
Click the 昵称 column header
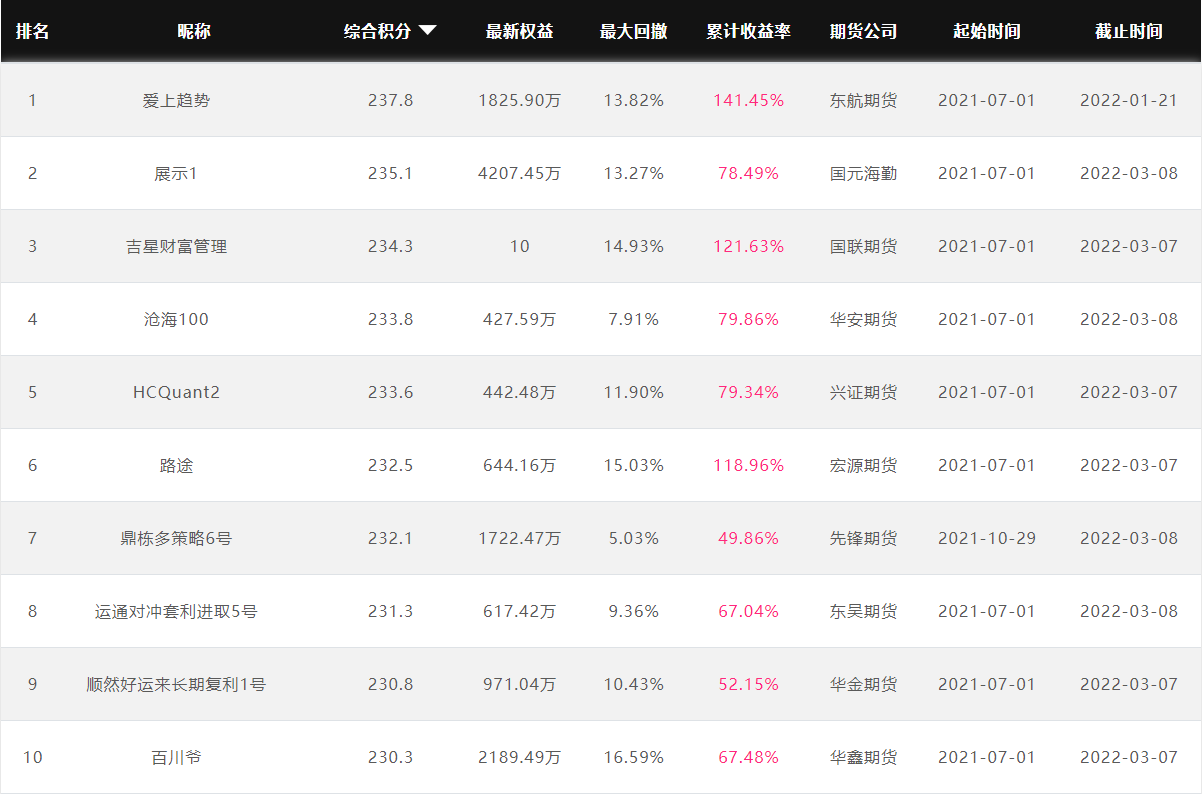[194, 31]
